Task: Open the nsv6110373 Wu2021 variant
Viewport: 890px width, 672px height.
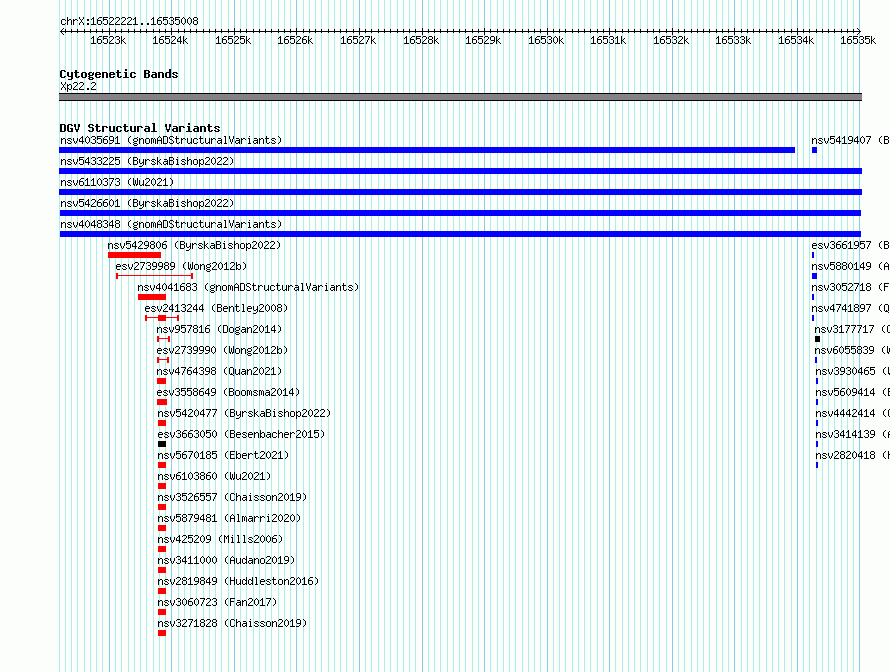Action: 117,182
